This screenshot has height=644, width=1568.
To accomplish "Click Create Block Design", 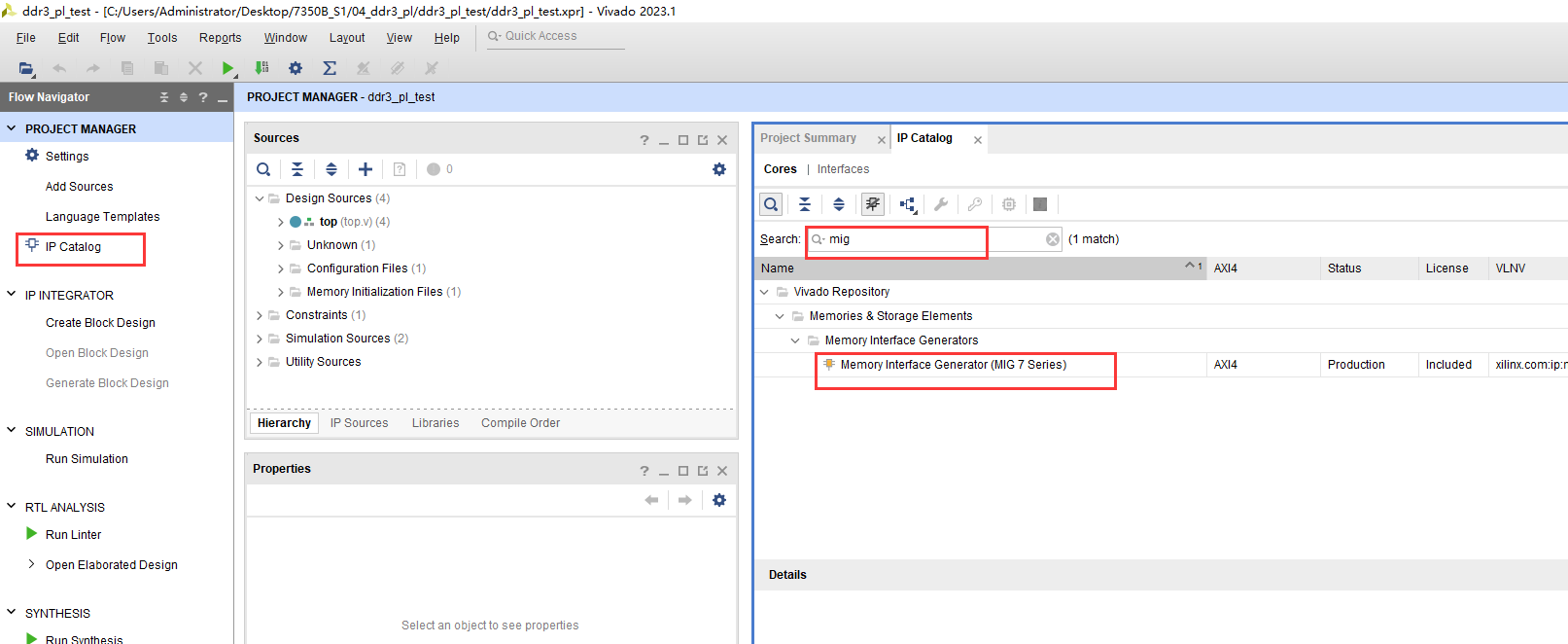I will (x=100, y=323).
